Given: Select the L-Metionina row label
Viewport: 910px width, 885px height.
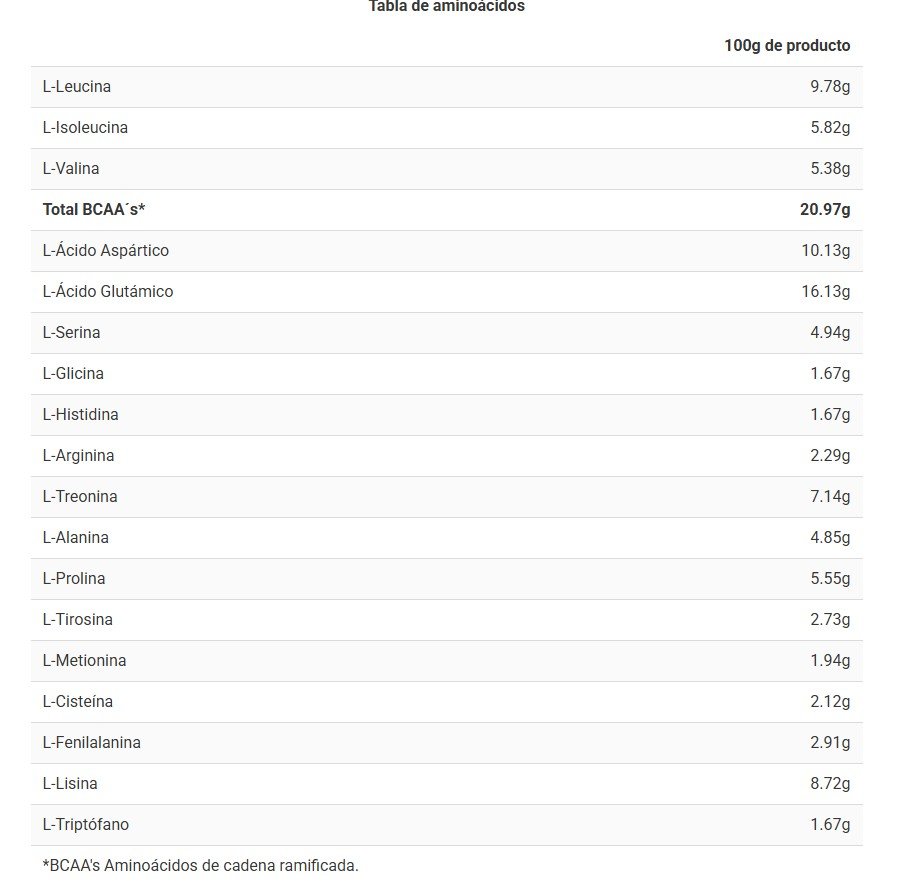Looking at the screenshot, I should pos(84,661).
